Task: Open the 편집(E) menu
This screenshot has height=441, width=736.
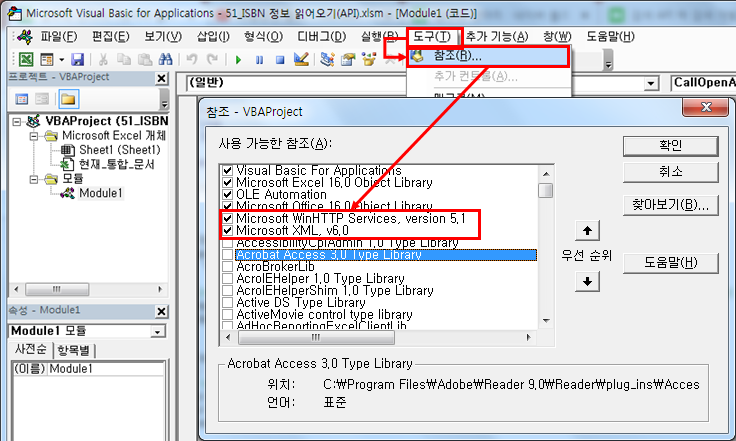Action: 111,37
